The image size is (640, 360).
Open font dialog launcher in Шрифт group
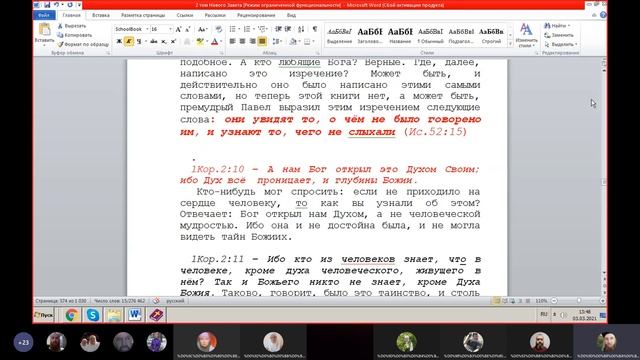pyautogui.click(x=222, y=53)
